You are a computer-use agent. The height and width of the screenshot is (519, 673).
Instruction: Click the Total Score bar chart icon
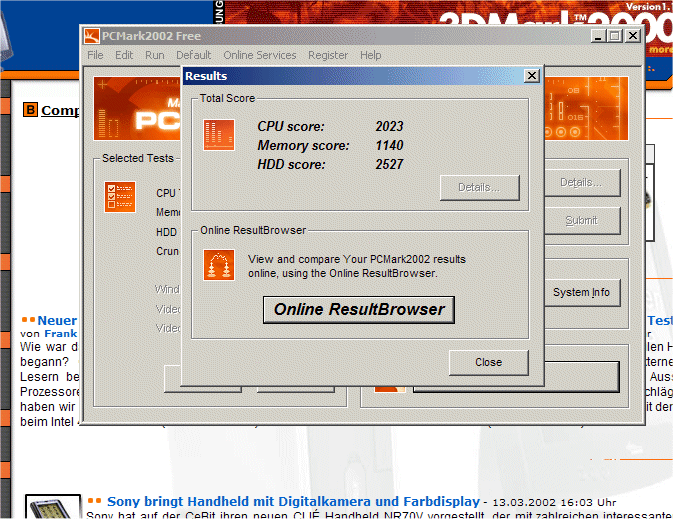pyautogui.click(x=219, y=135)
